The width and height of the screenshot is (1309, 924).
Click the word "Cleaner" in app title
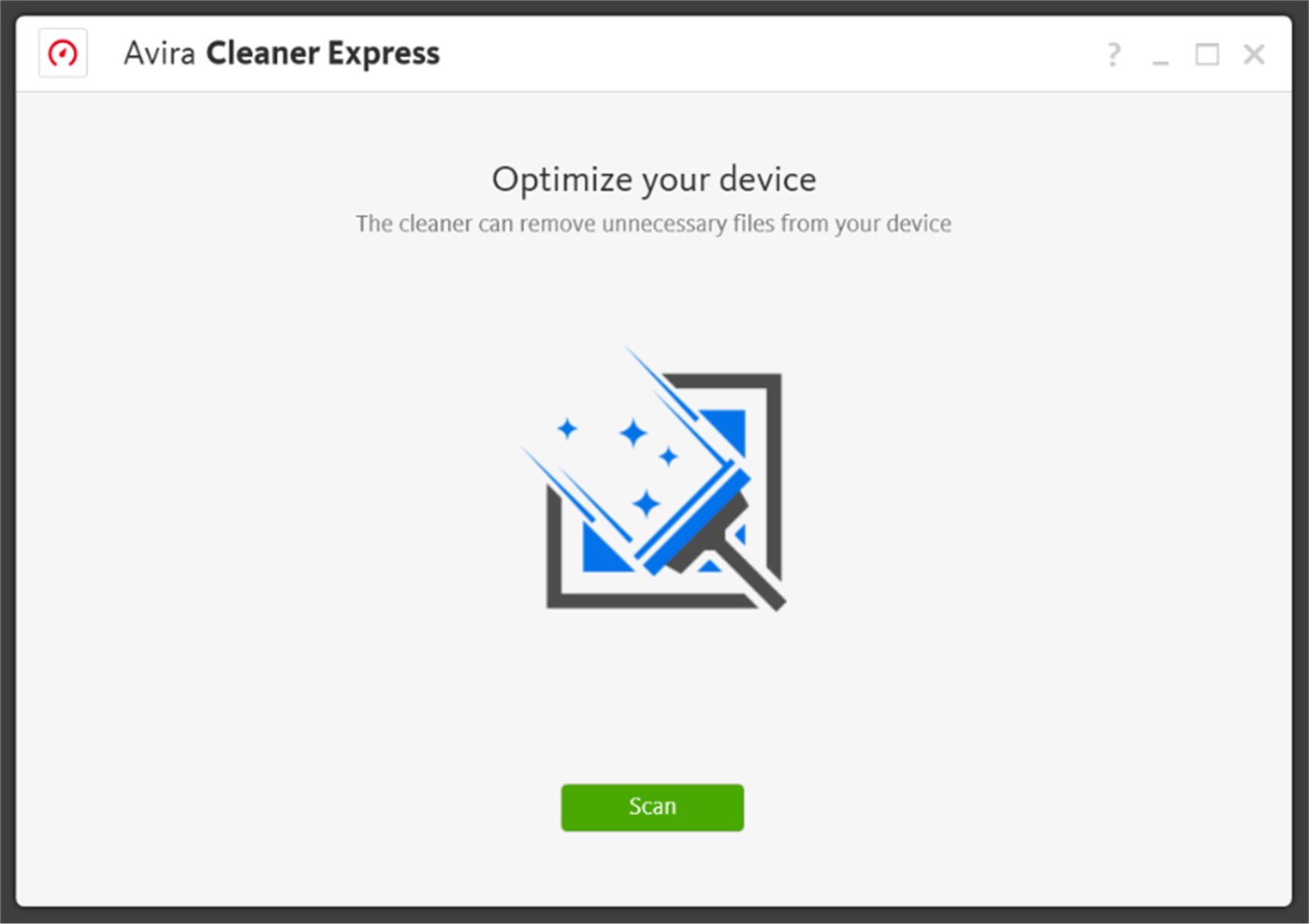pyautogui.click(x=263, y=53)
